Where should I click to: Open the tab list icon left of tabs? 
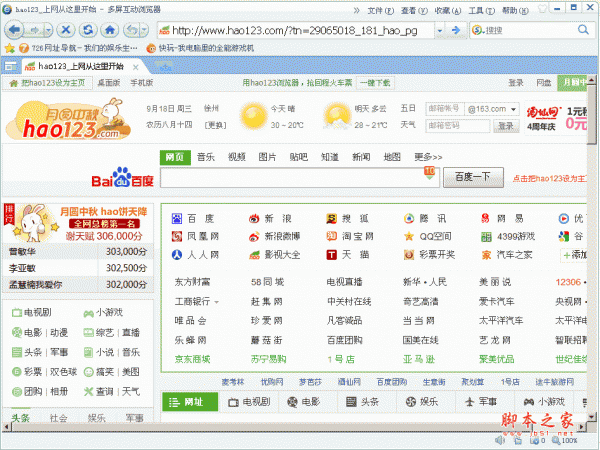click(11, 67)
